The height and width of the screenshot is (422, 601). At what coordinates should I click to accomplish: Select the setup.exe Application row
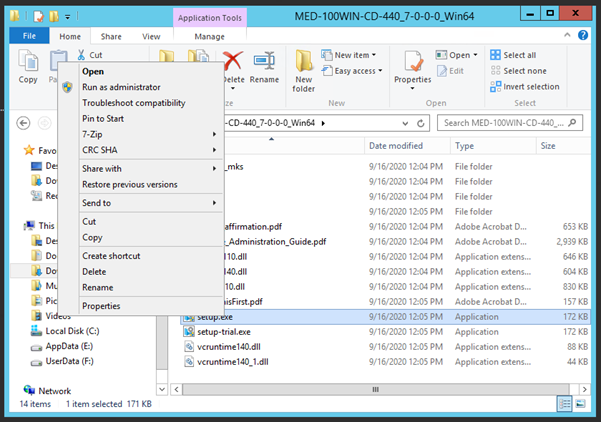pos(385,317)
